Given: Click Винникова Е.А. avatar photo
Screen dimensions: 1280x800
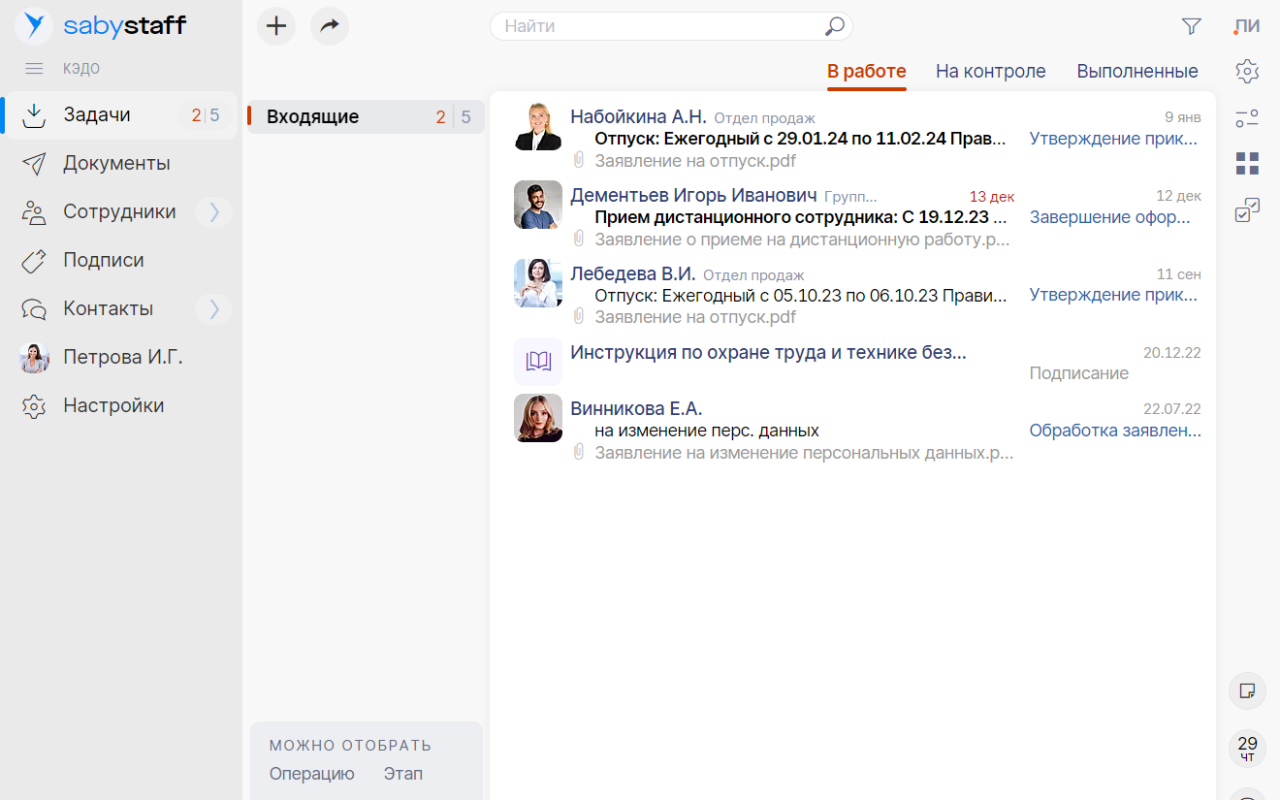Looking at the screenshot, I should [x=538, y=418].
